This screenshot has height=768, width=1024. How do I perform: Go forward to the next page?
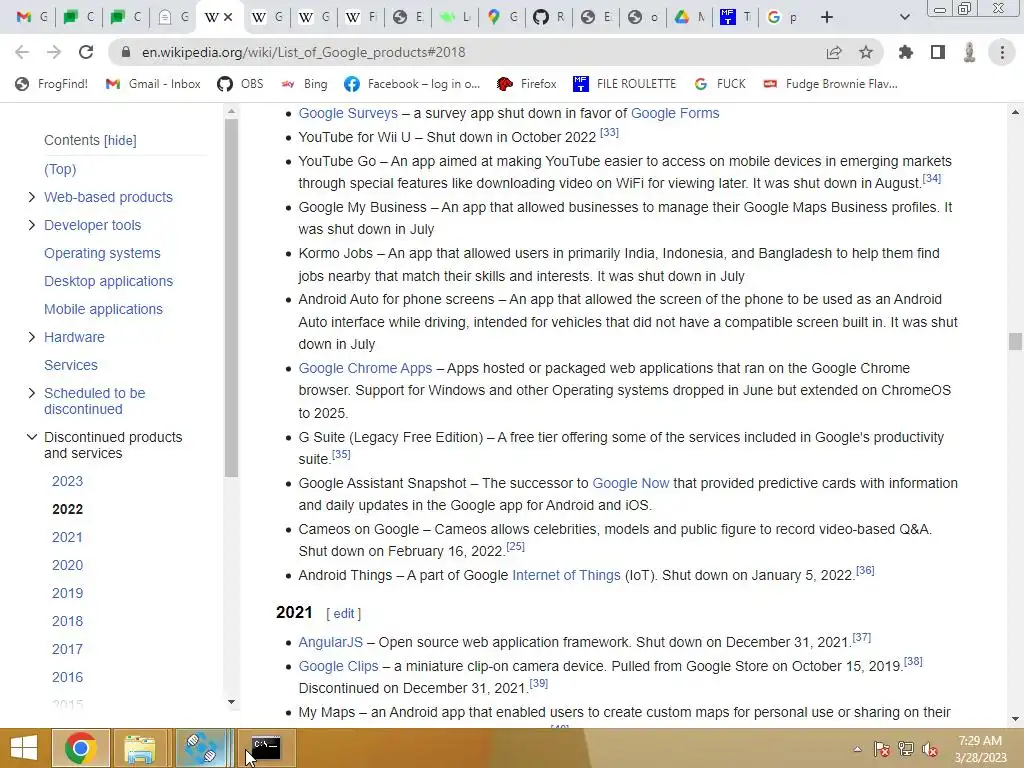click(x=54, y=52)
